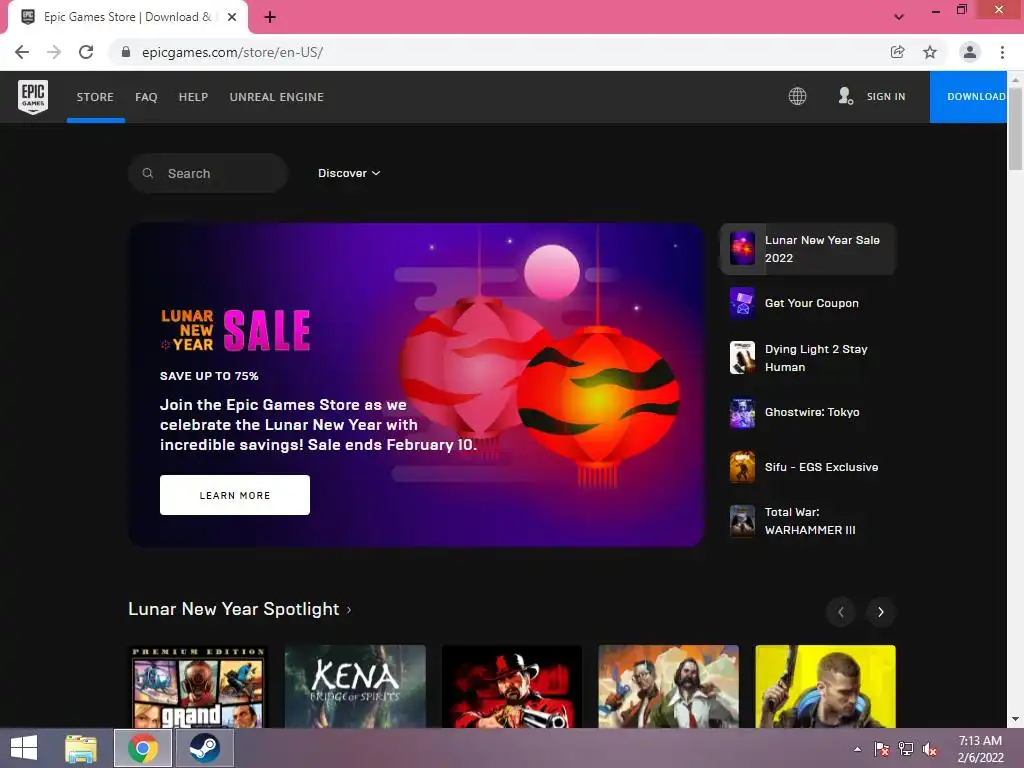Image resolution: width=1024 pixels, height=768 pixels.
Task: Open the Kena Bridge of Spirits card
Action: (x=355, y=686)
